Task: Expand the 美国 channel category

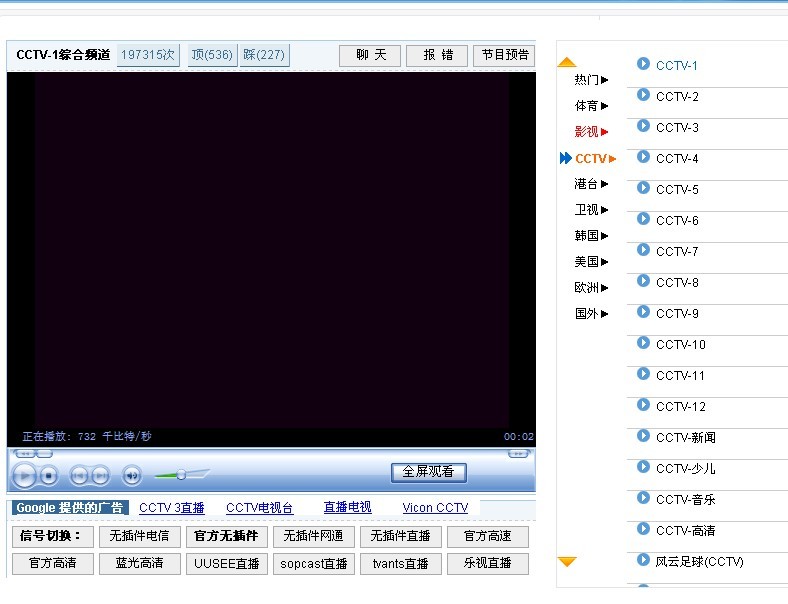Action: tap(591, 262)
